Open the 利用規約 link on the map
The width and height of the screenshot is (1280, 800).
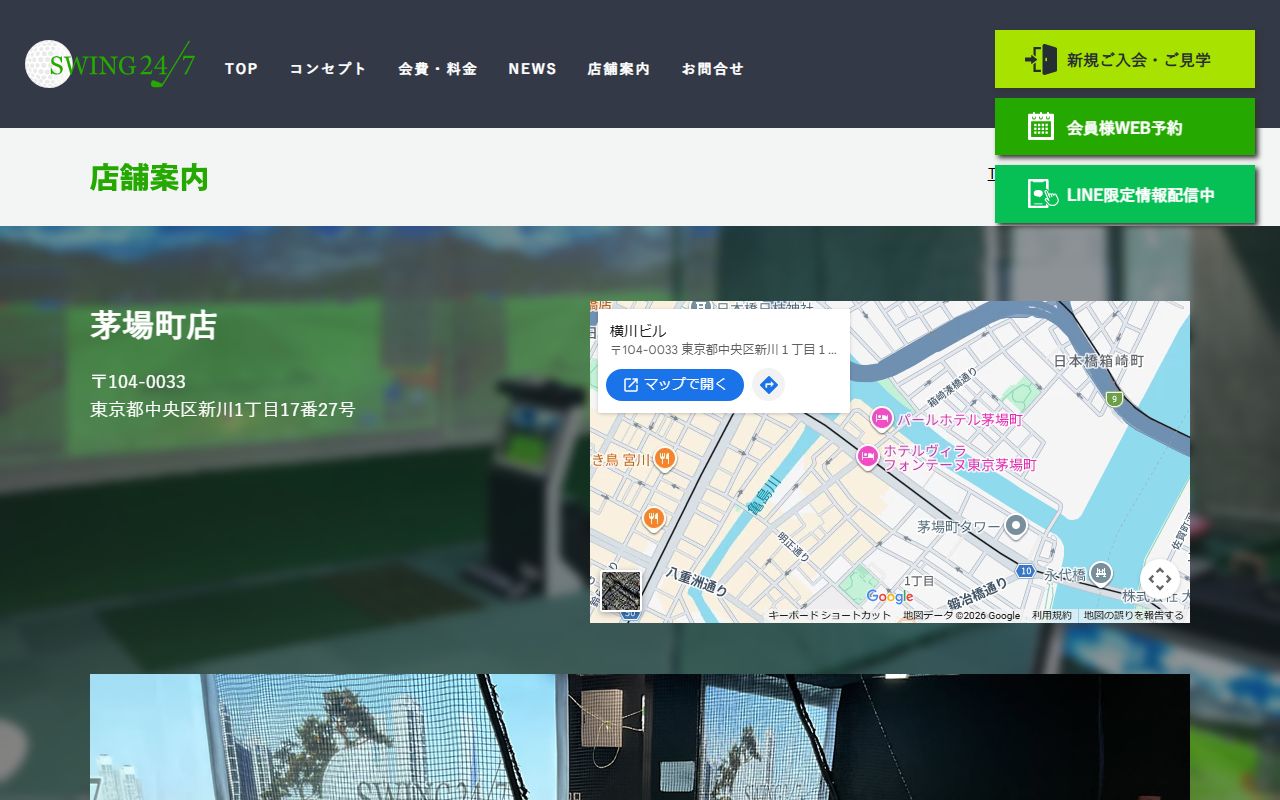click(1051, 616)
